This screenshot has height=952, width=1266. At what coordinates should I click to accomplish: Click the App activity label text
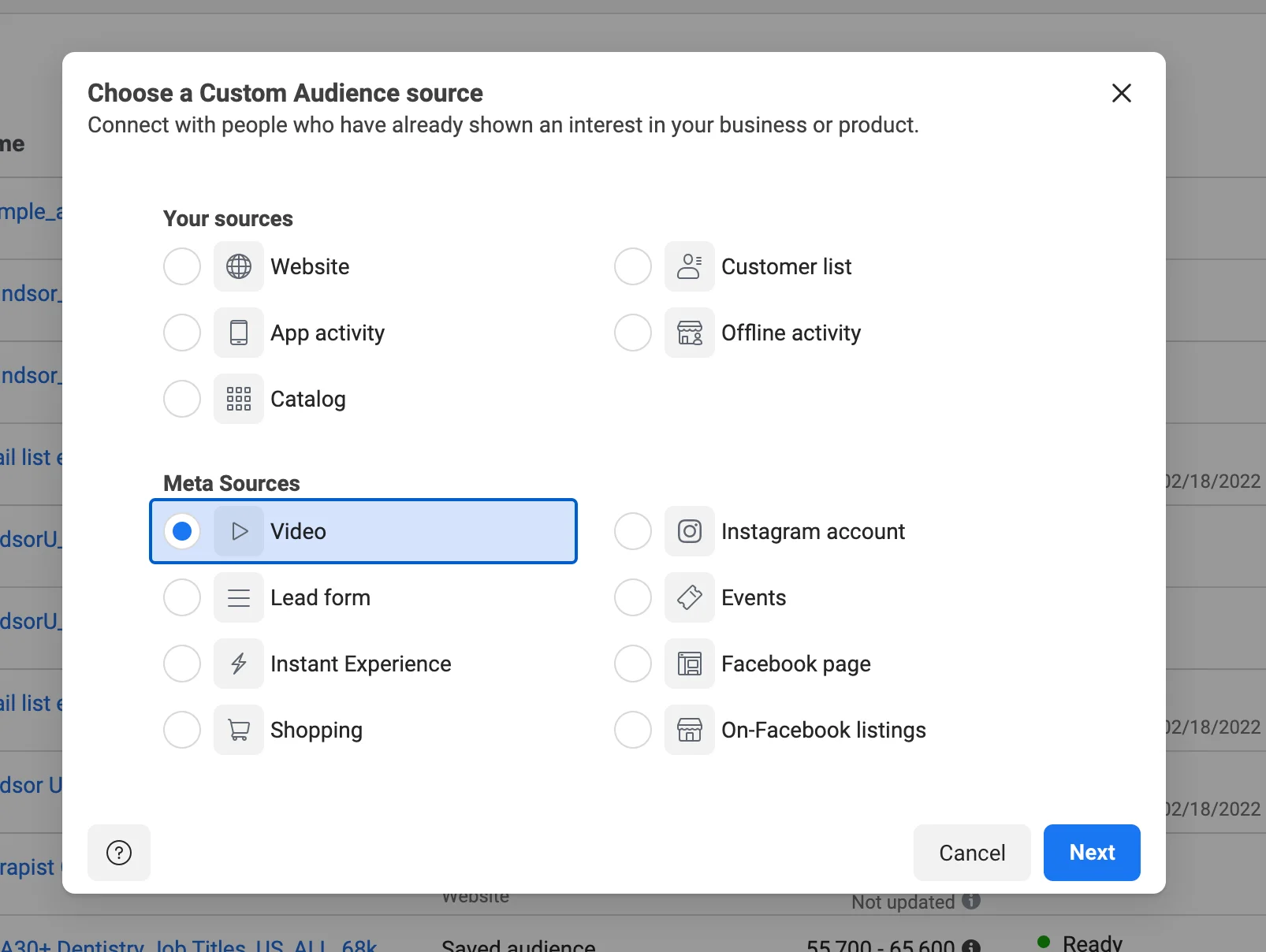pyautogui.click(x=327, y=333)
